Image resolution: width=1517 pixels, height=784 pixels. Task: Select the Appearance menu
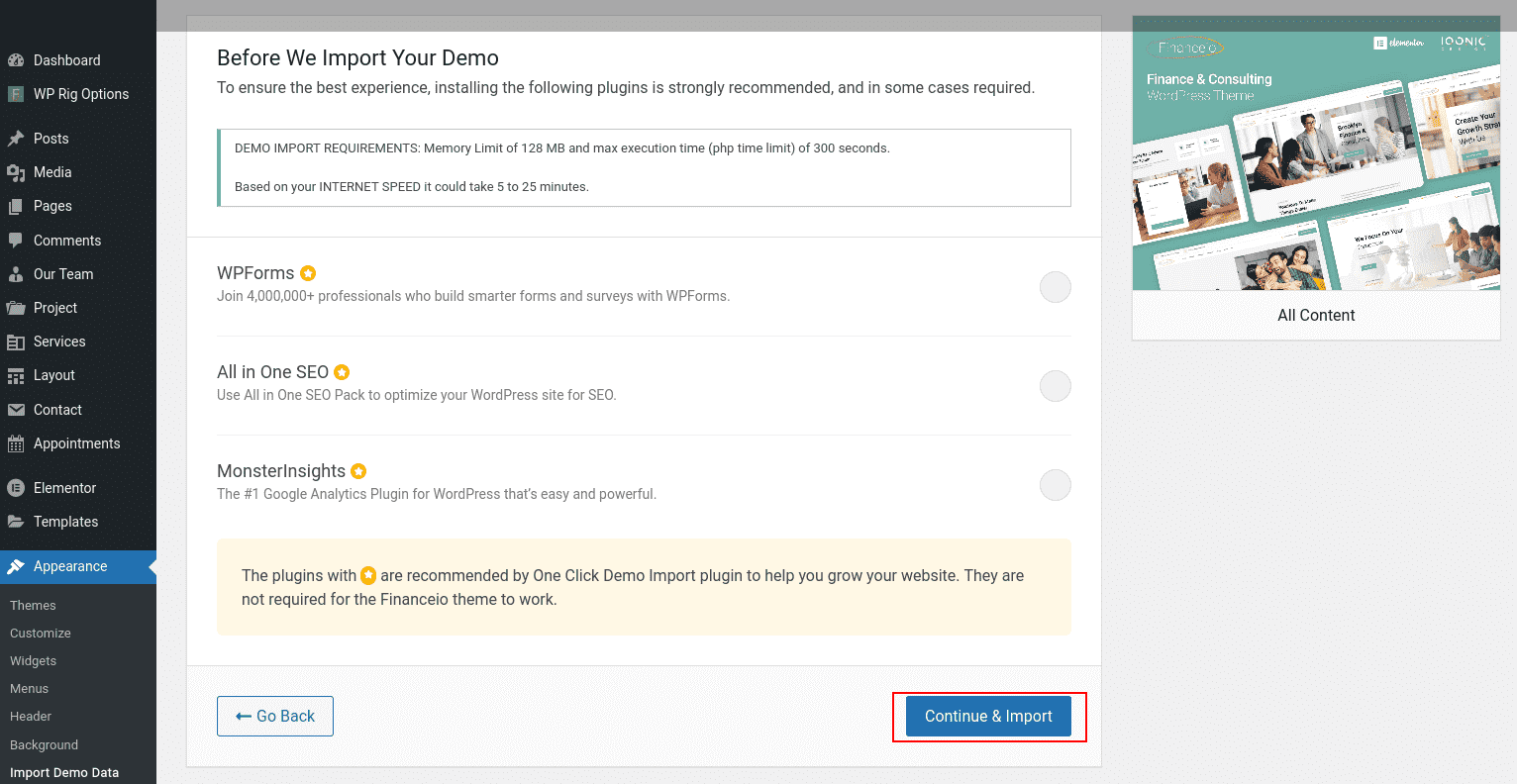coord(78,566)
